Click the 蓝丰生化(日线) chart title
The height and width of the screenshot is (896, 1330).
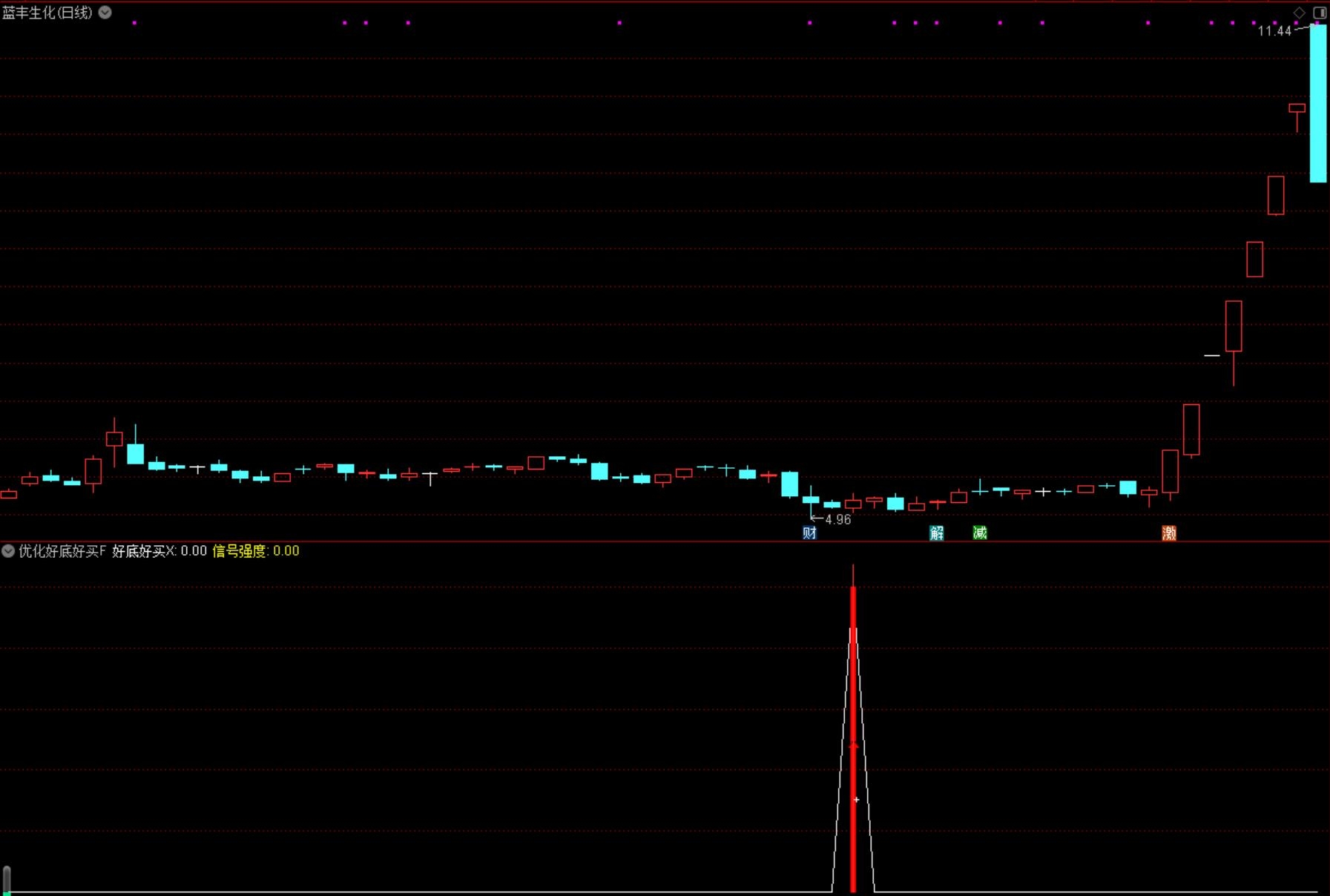[47, 13]
